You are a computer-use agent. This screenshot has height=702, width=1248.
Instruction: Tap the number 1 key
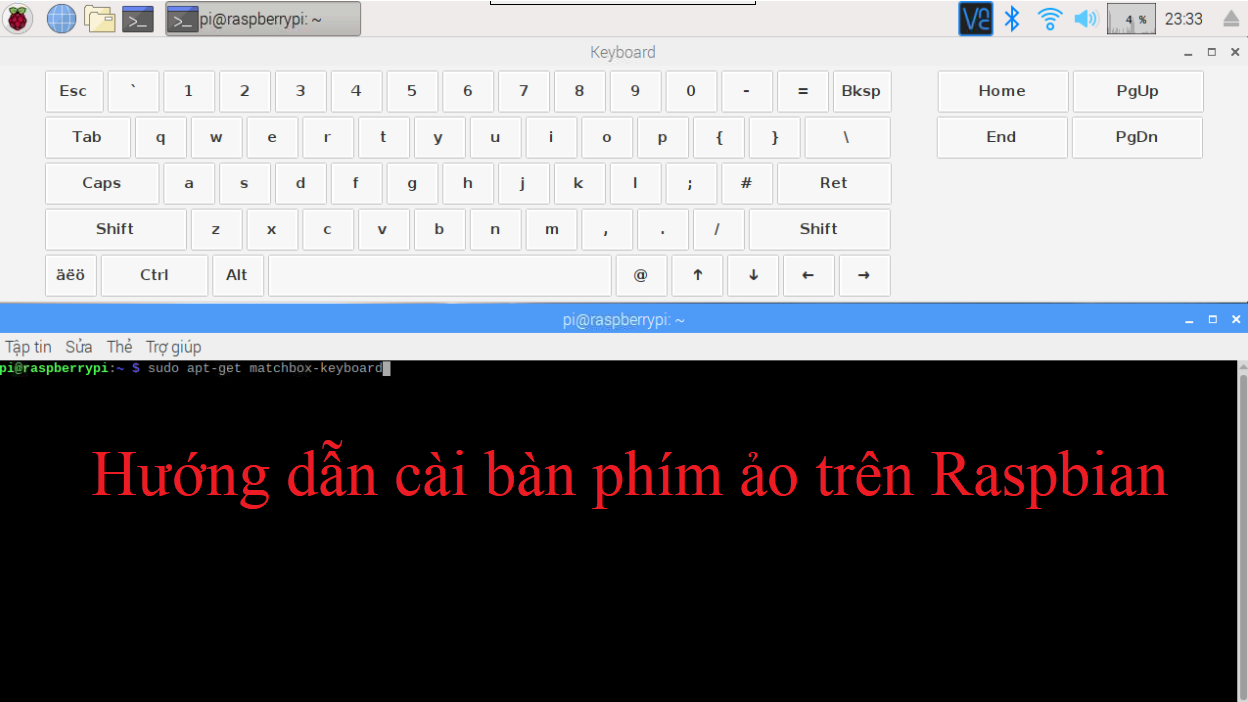[x=189, y=91]
